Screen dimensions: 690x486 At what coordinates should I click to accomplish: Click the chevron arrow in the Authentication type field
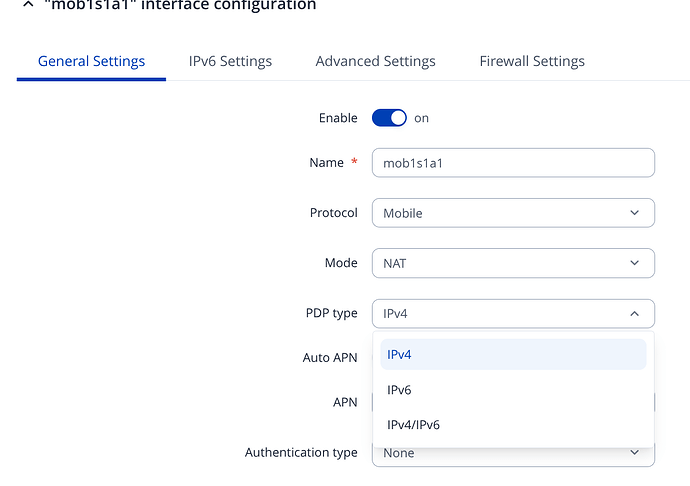pyautogui.click(x=634, y=454)
